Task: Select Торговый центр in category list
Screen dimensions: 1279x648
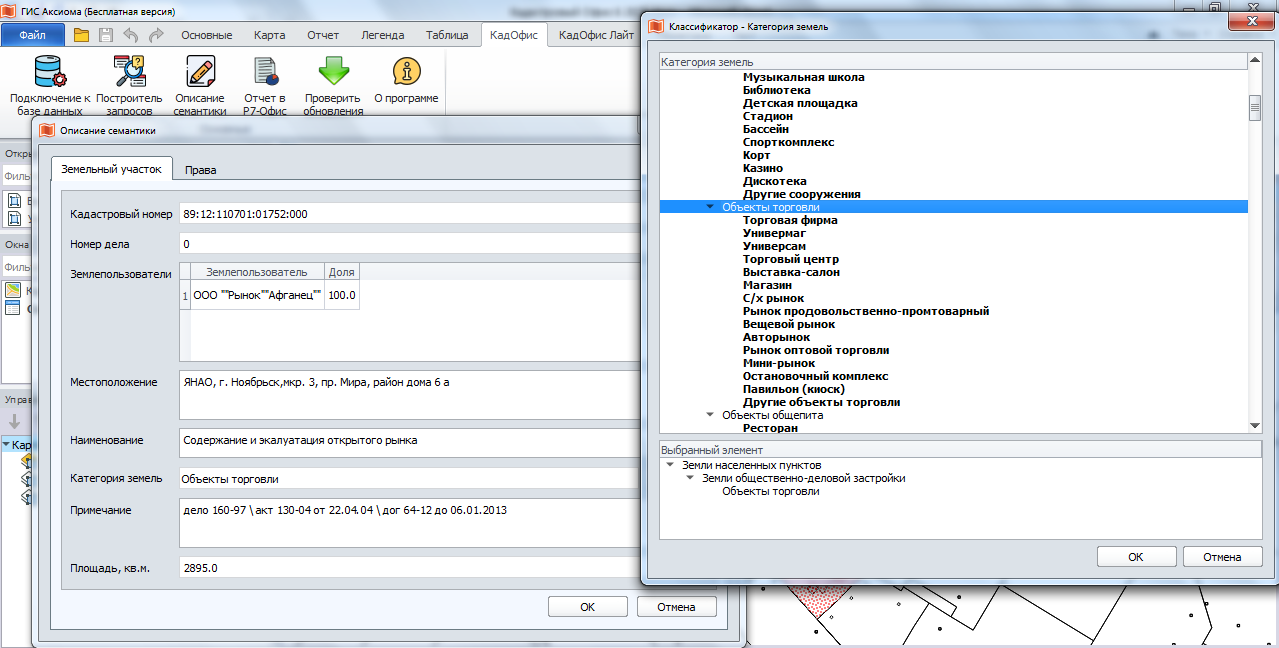Action: 790,259
